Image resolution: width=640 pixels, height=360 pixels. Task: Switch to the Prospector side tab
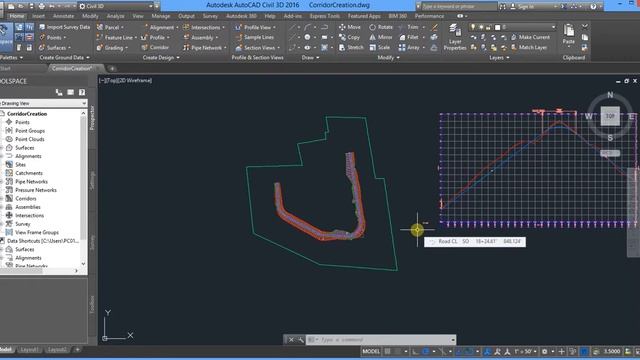click(92, 118)
